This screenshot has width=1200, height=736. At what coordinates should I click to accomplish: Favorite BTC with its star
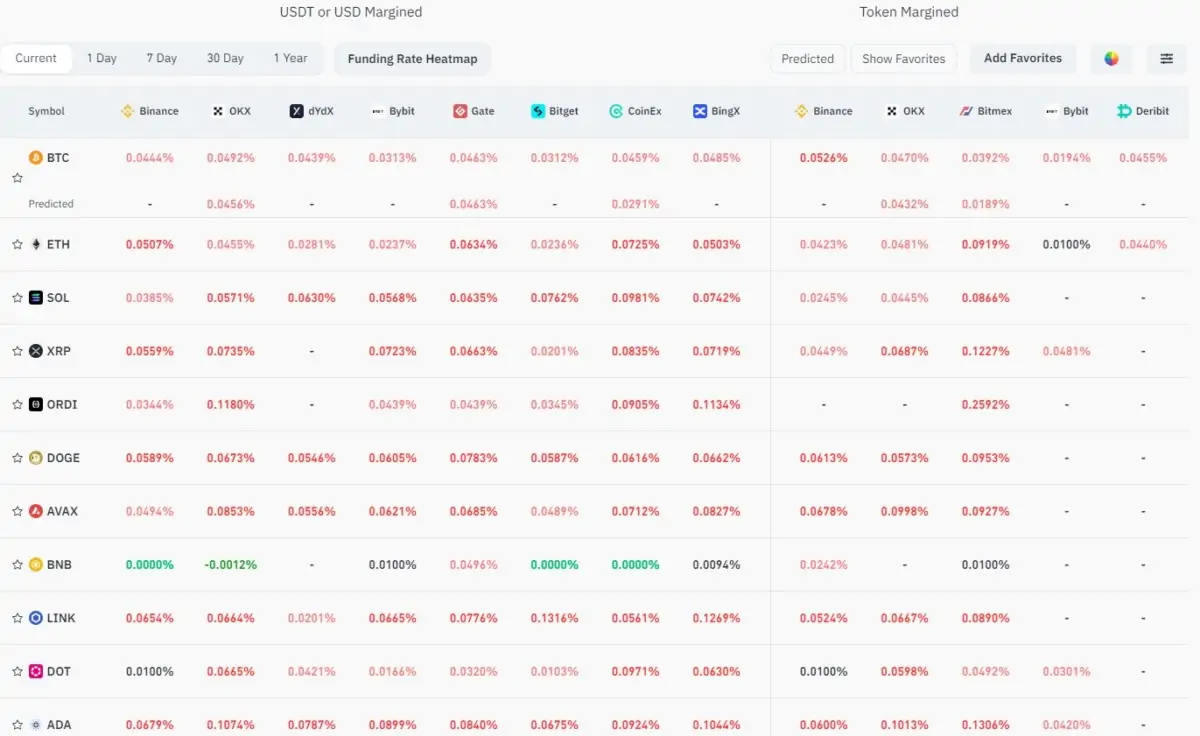point(17,178)
